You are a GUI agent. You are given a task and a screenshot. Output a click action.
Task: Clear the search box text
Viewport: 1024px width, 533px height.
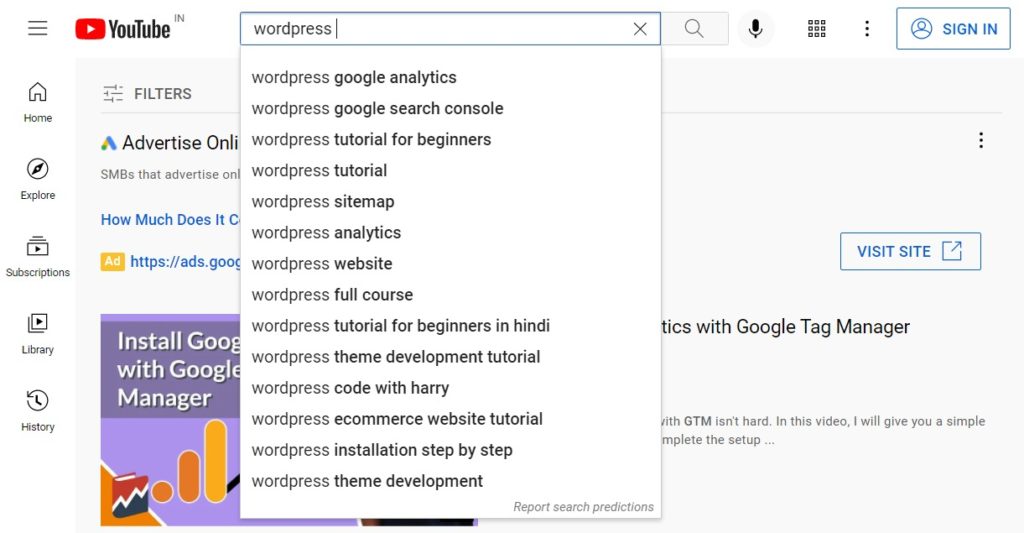[x=640, y=29]
